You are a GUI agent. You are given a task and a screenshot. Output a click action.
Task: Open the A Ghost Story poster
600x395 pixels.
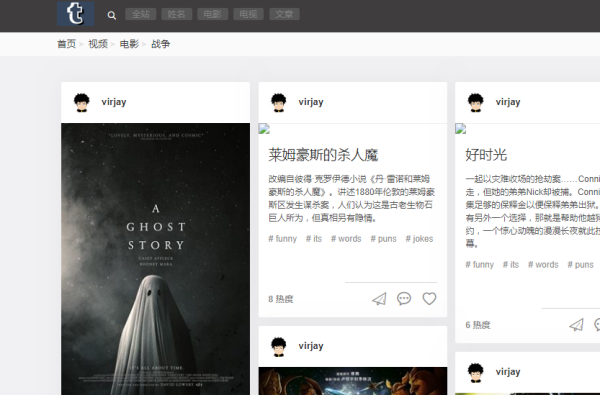click(x=155, y=259)
